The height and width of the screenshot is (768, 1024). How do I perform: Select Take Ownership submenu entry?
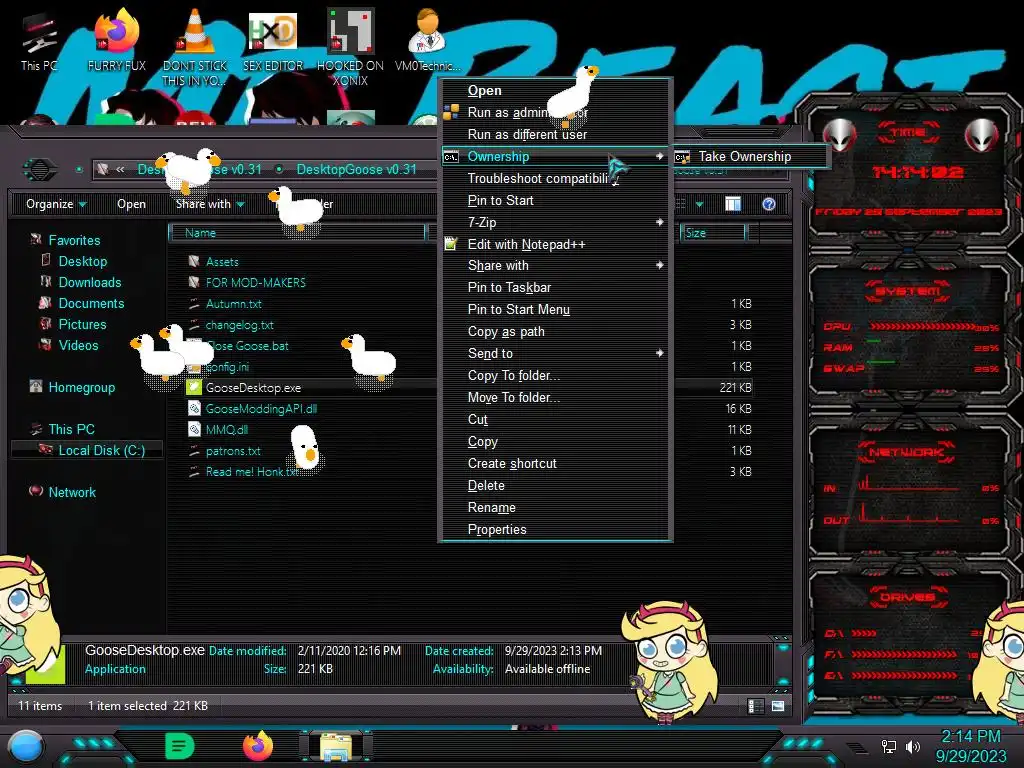click(750, 156)
